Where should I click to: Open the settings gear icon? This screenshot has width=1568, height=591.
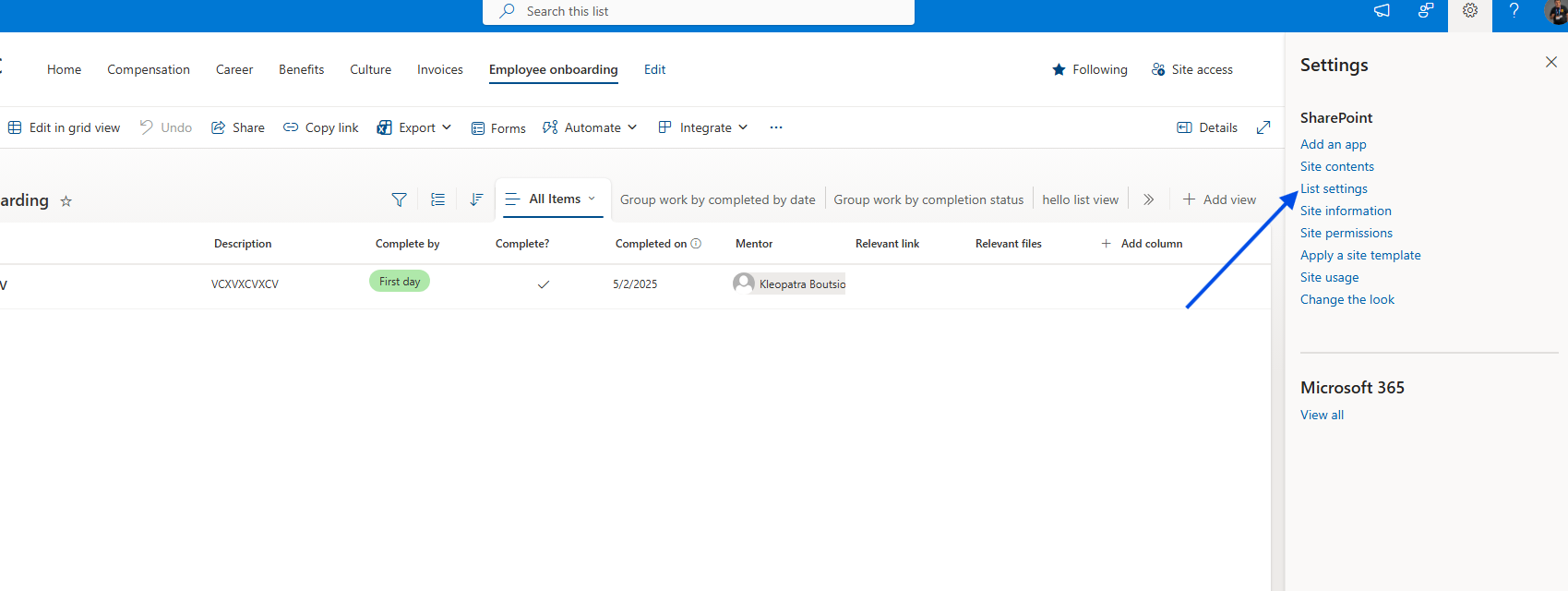[1469, 11]
